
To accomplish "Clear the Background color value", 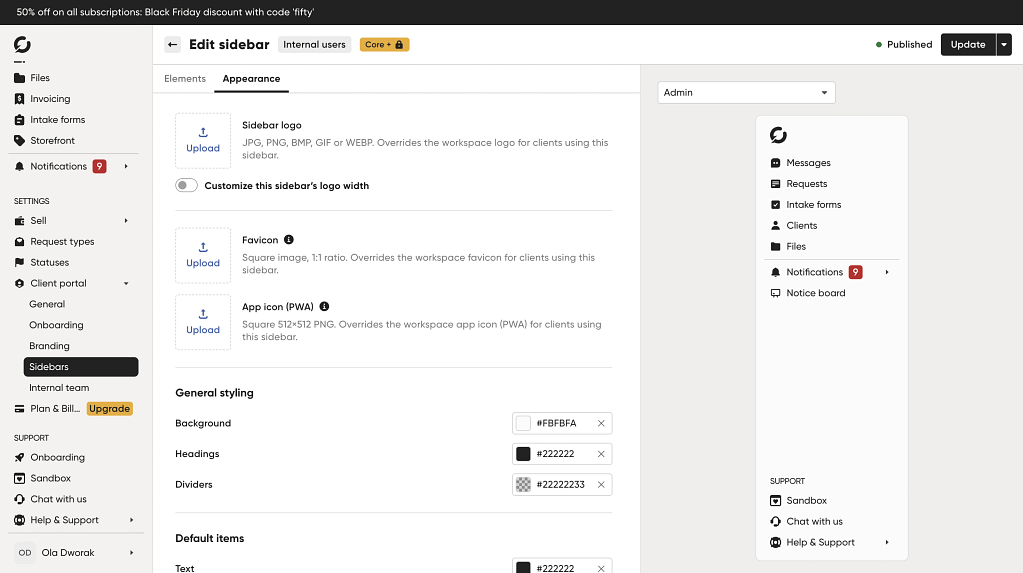I will [x=601, y=423].
